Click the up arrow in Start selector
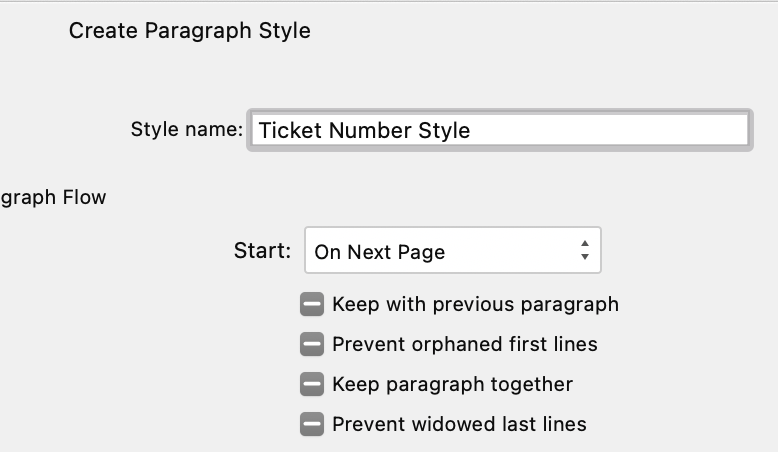 (584, 244)
